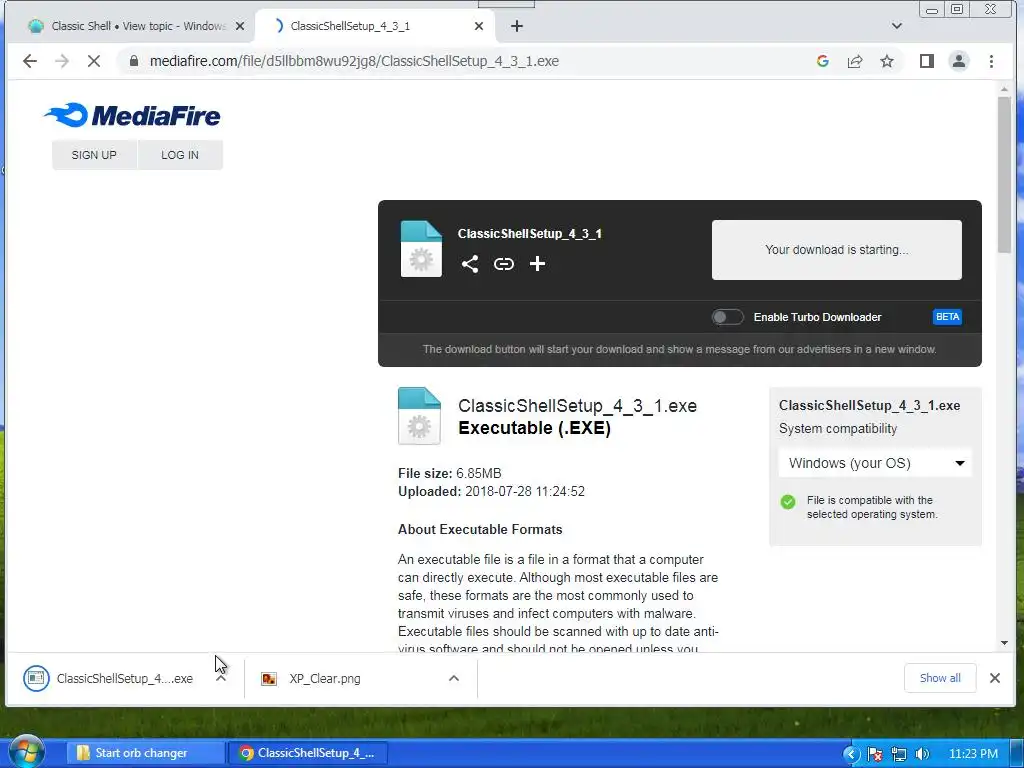
Task: Share the file with the share icon
Action: (x=470, y=264)
